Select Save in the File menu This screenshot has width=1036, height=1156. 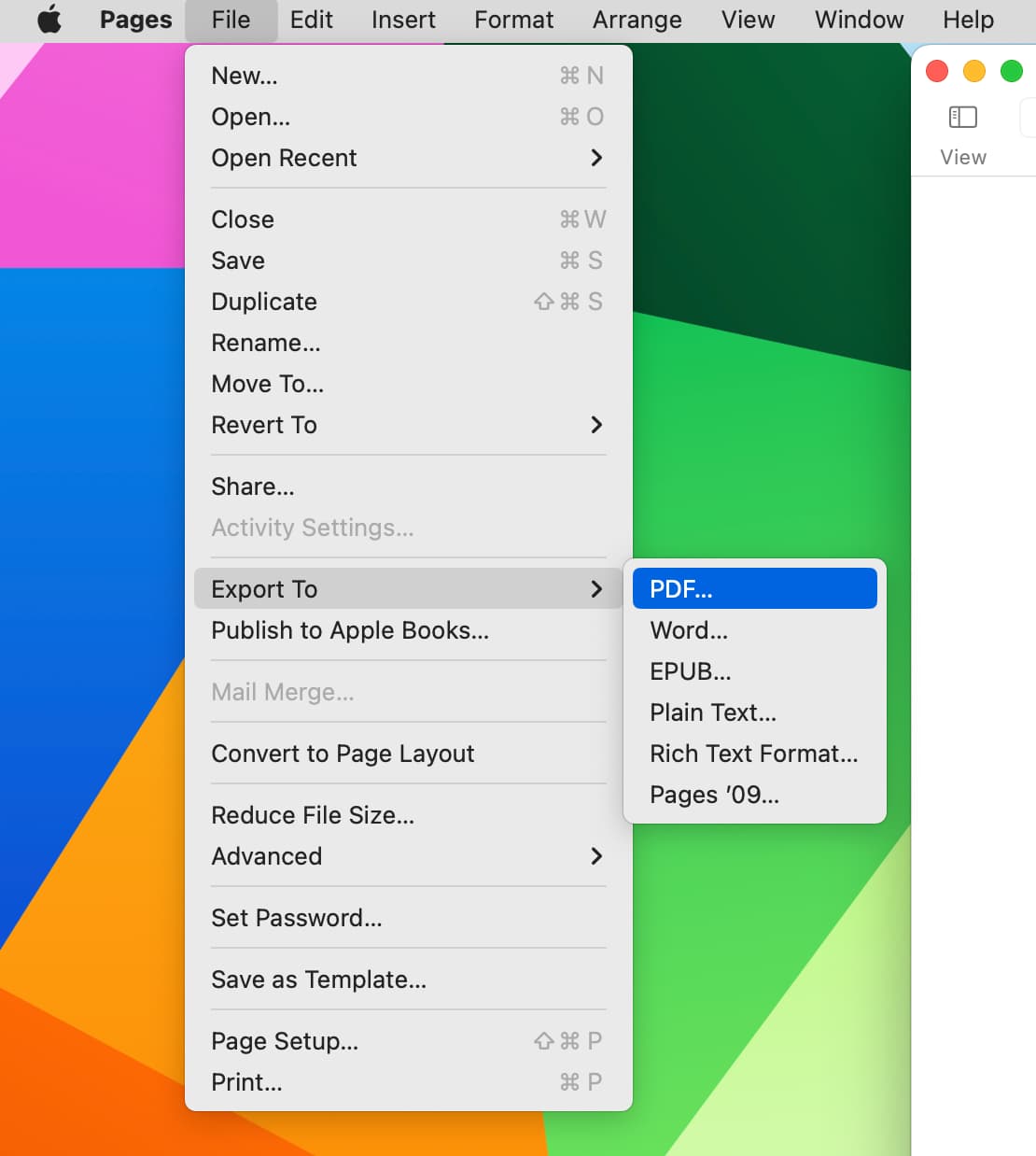[x=409, y=261]
